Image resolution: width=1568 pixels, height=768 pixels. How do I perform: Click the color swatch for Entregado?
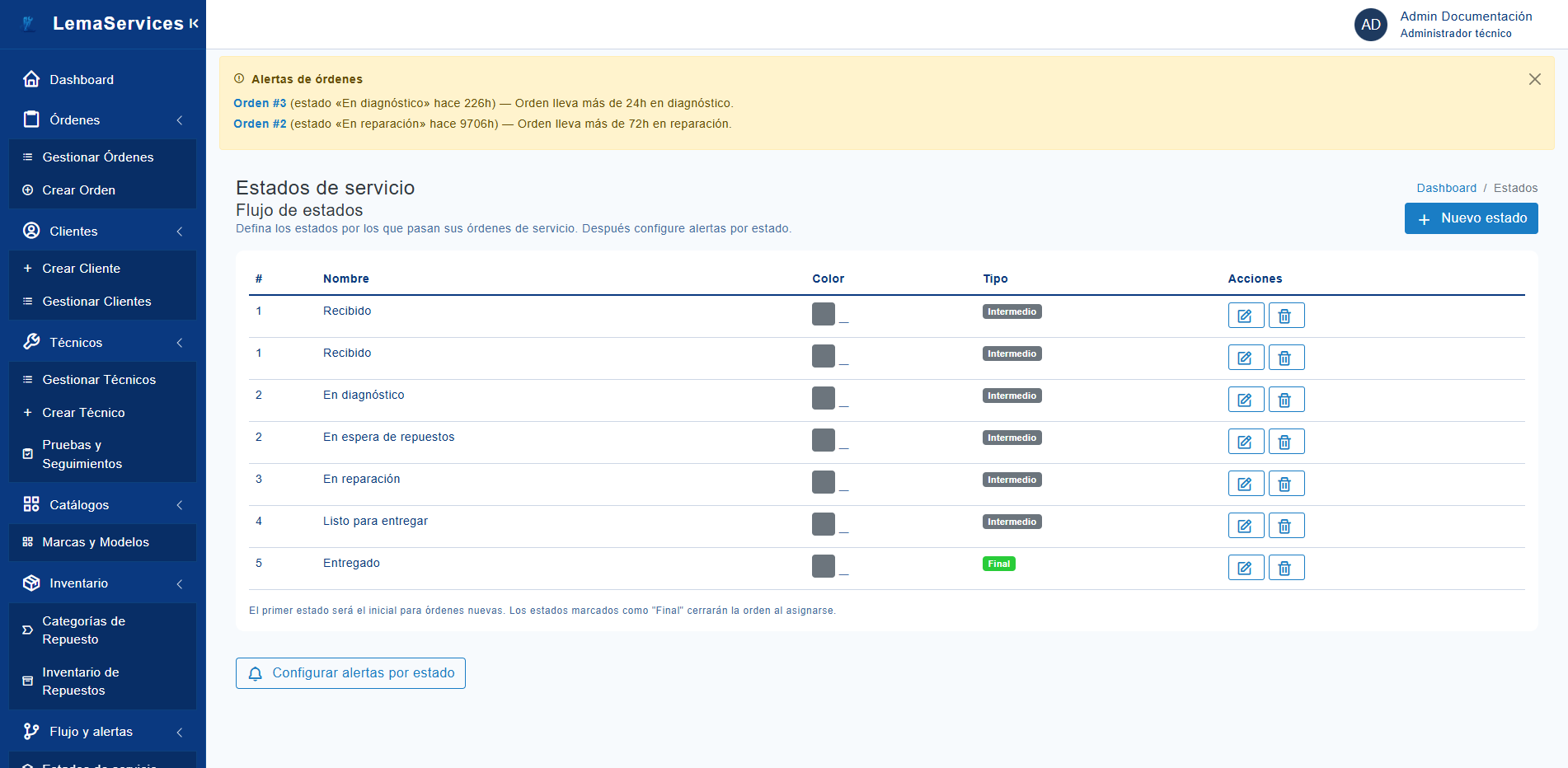[823, 566]
